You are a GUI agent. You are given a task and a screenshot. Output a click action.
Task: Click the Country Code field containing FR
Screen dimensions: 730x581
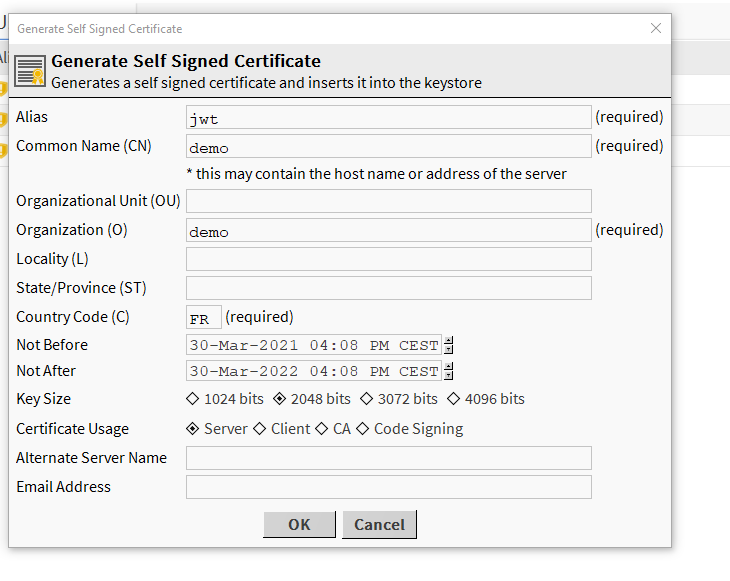204,318
